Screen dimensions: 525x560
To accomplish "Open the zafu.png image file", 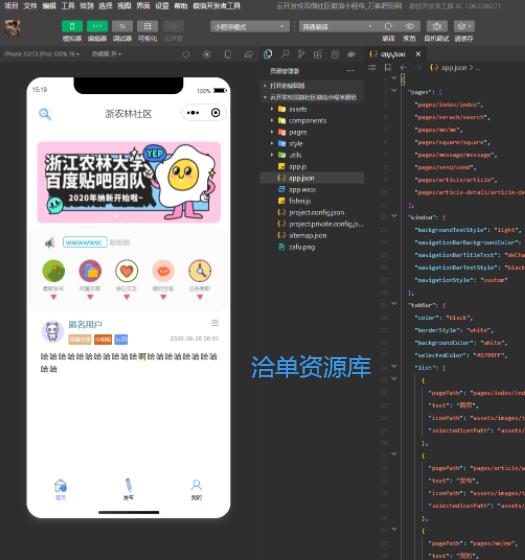I will tap(301, 247).
